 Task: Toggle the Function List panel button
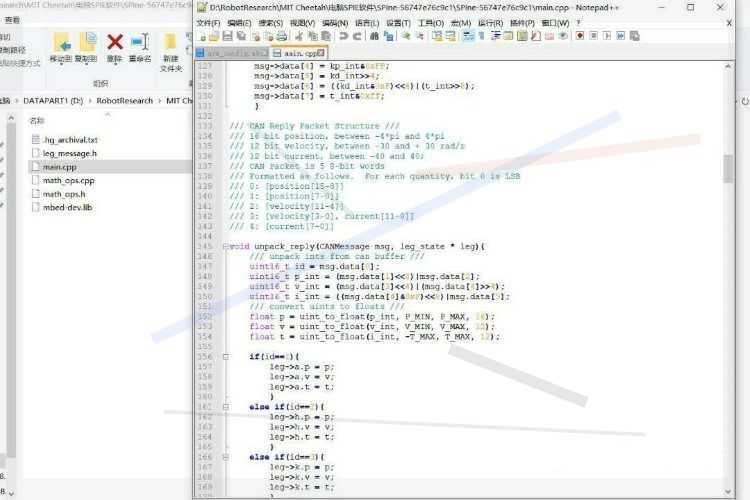pyautogui.click(x=536, y=36)
